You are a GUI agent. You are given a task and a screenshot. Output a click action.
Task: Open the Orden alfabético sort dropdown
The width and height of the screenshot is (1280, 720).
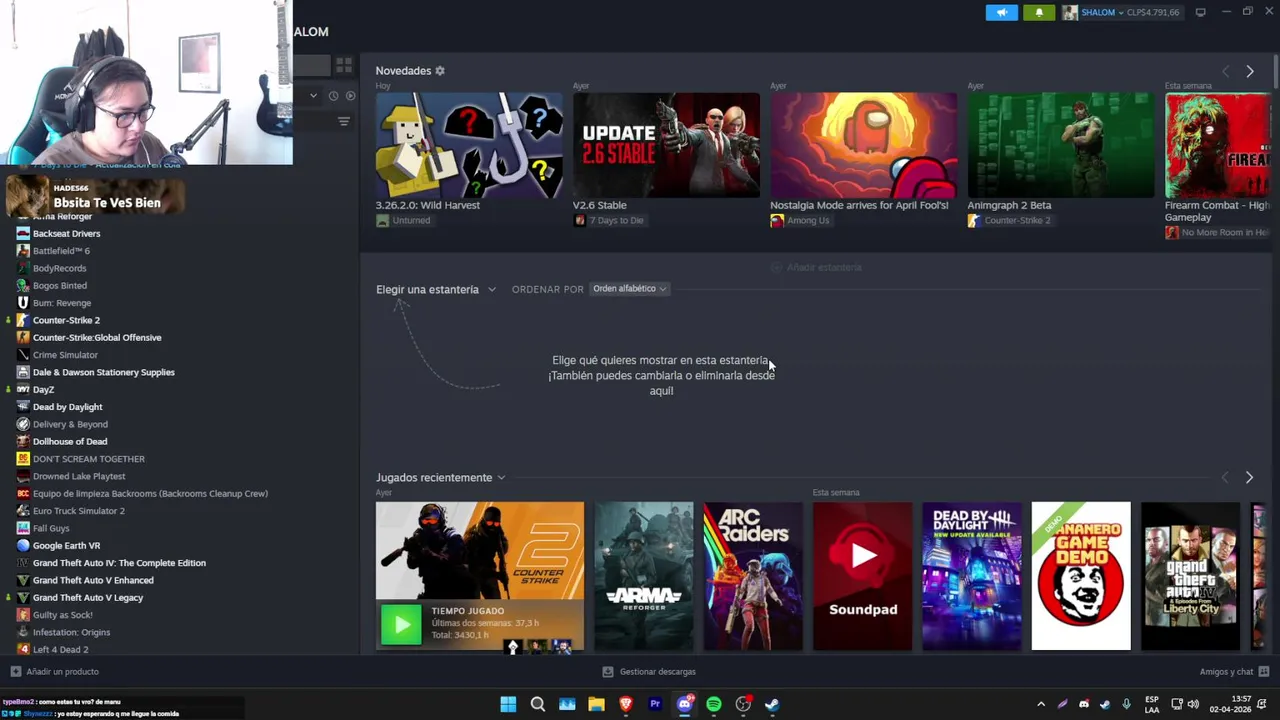[629, 289]
